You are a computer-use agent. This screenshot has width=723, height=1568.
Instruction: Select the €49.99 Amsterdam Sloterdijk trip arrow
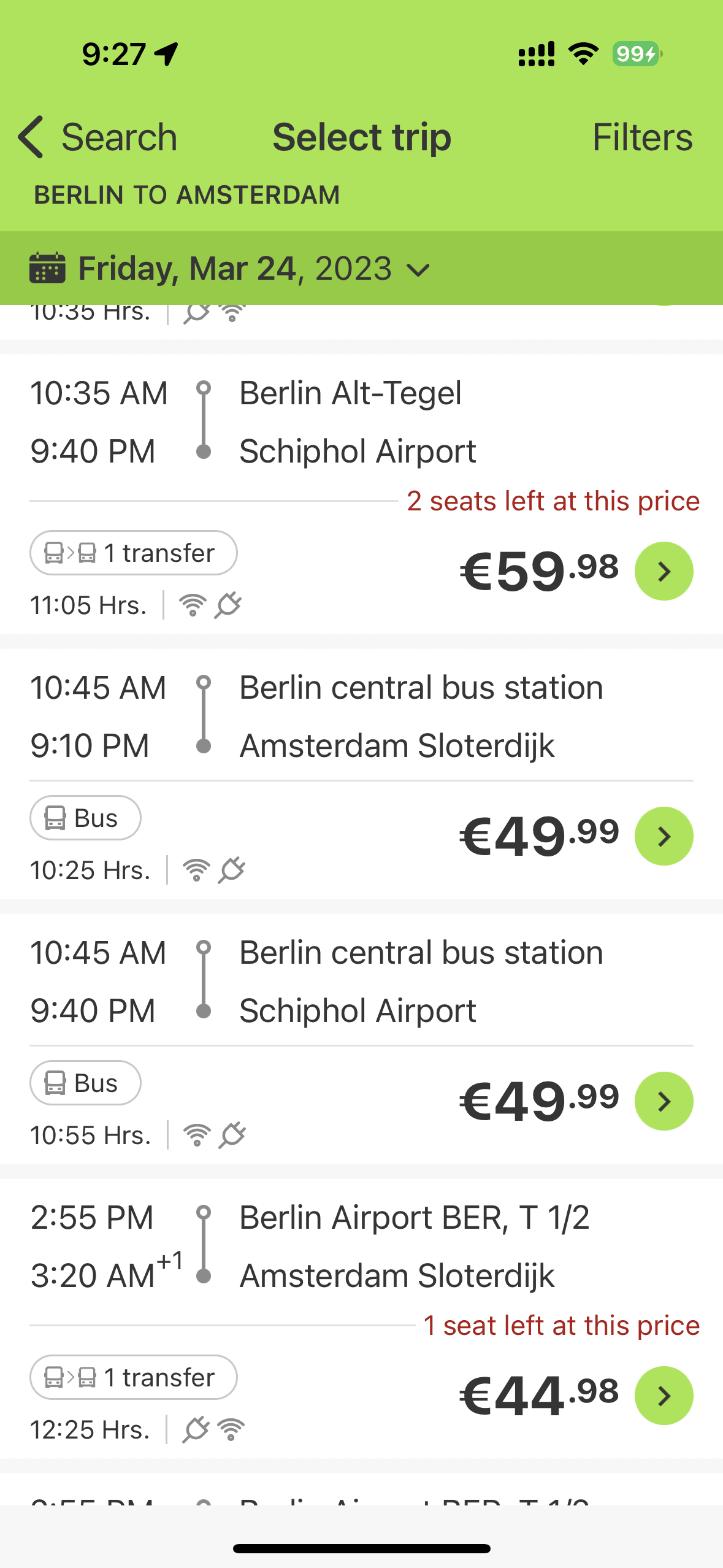664,836
